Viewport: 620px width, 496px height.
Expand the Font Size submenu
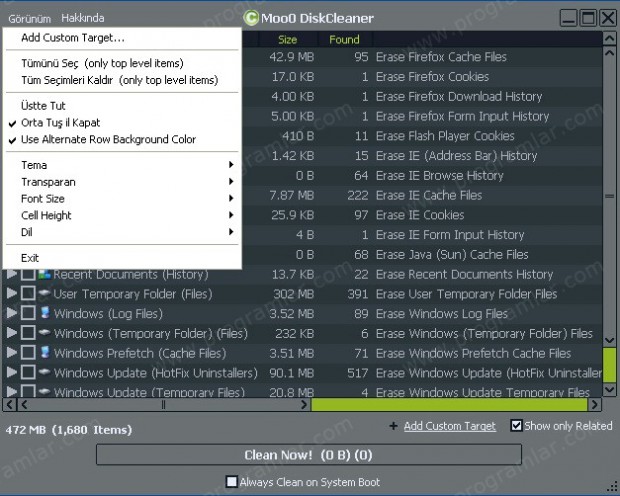coord(122,199)
